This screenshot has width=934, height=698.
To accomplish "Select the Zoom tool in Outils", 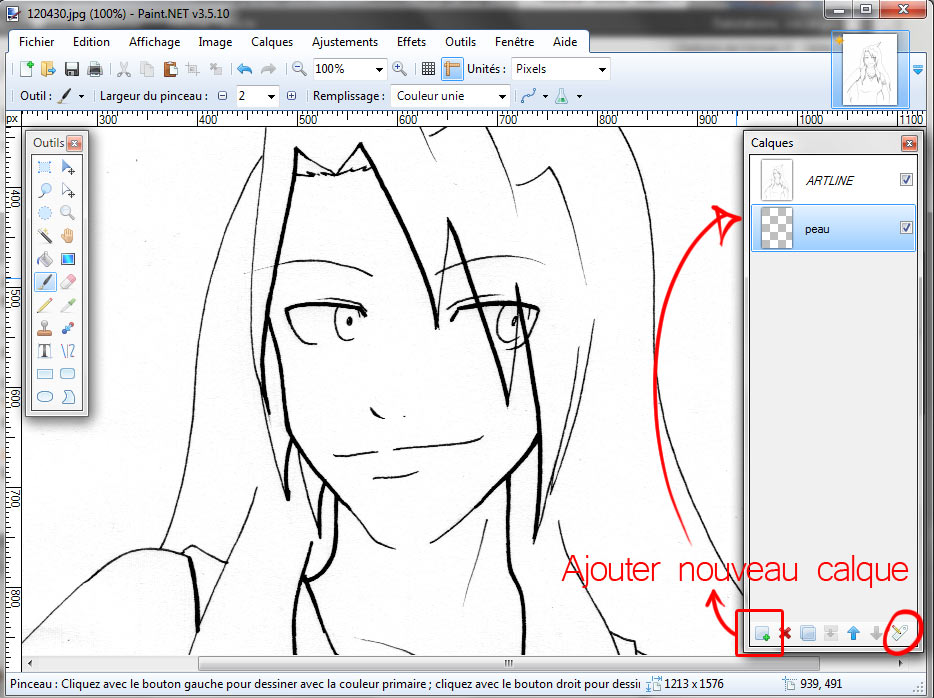I will (68, 213).
